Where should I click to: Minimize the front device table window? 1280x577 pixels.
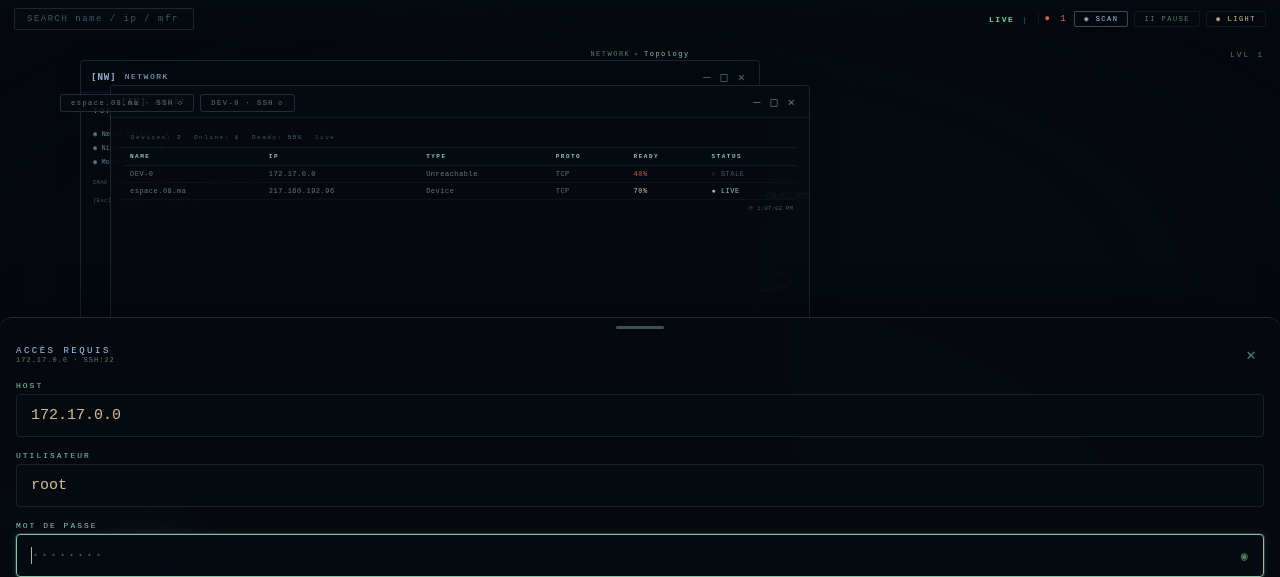[757, 102]
